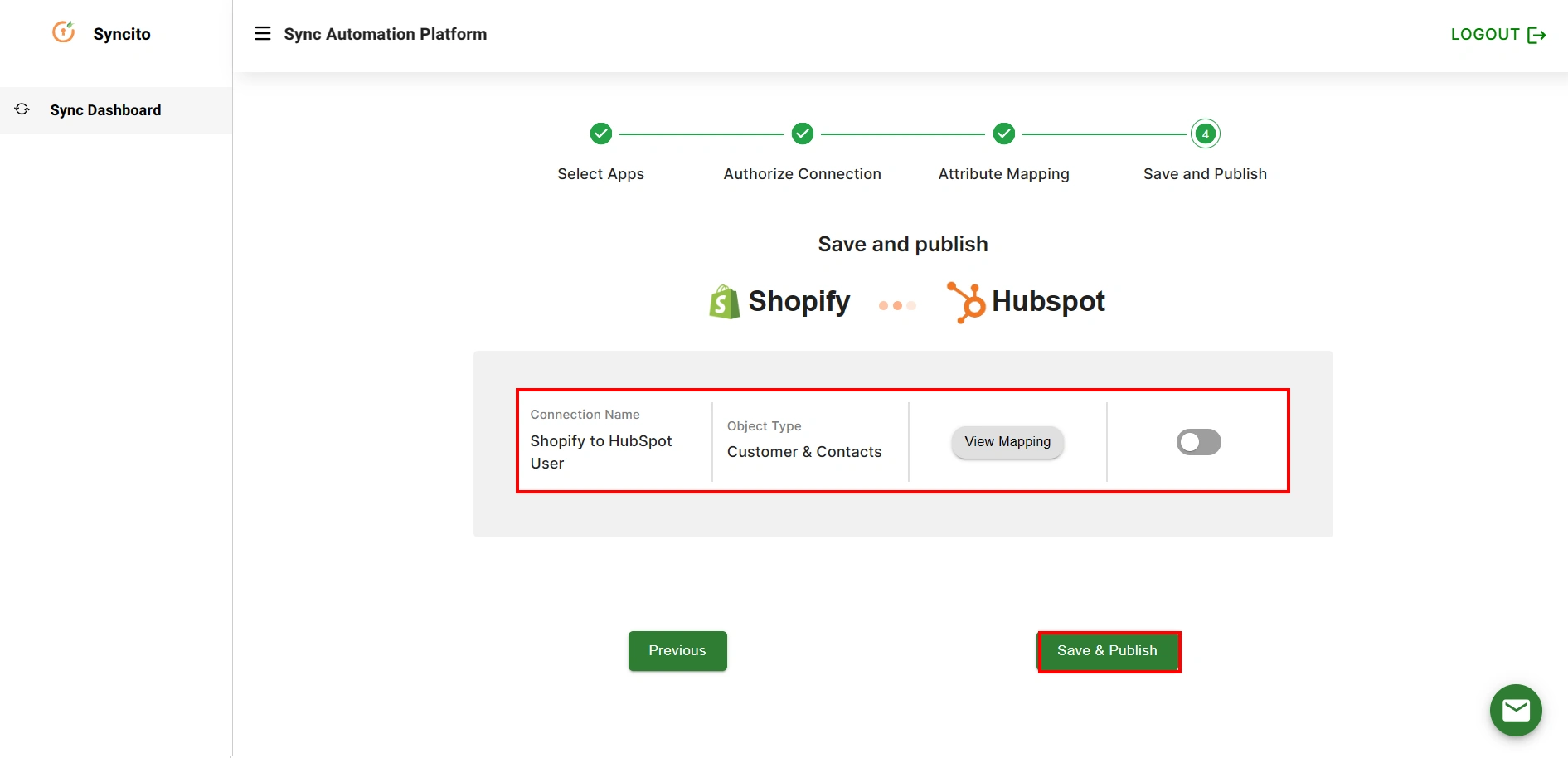This screenshot has width=1568, height=758.
Task: Click the checkmark above Attribute Mapping
Action: 1003,133
